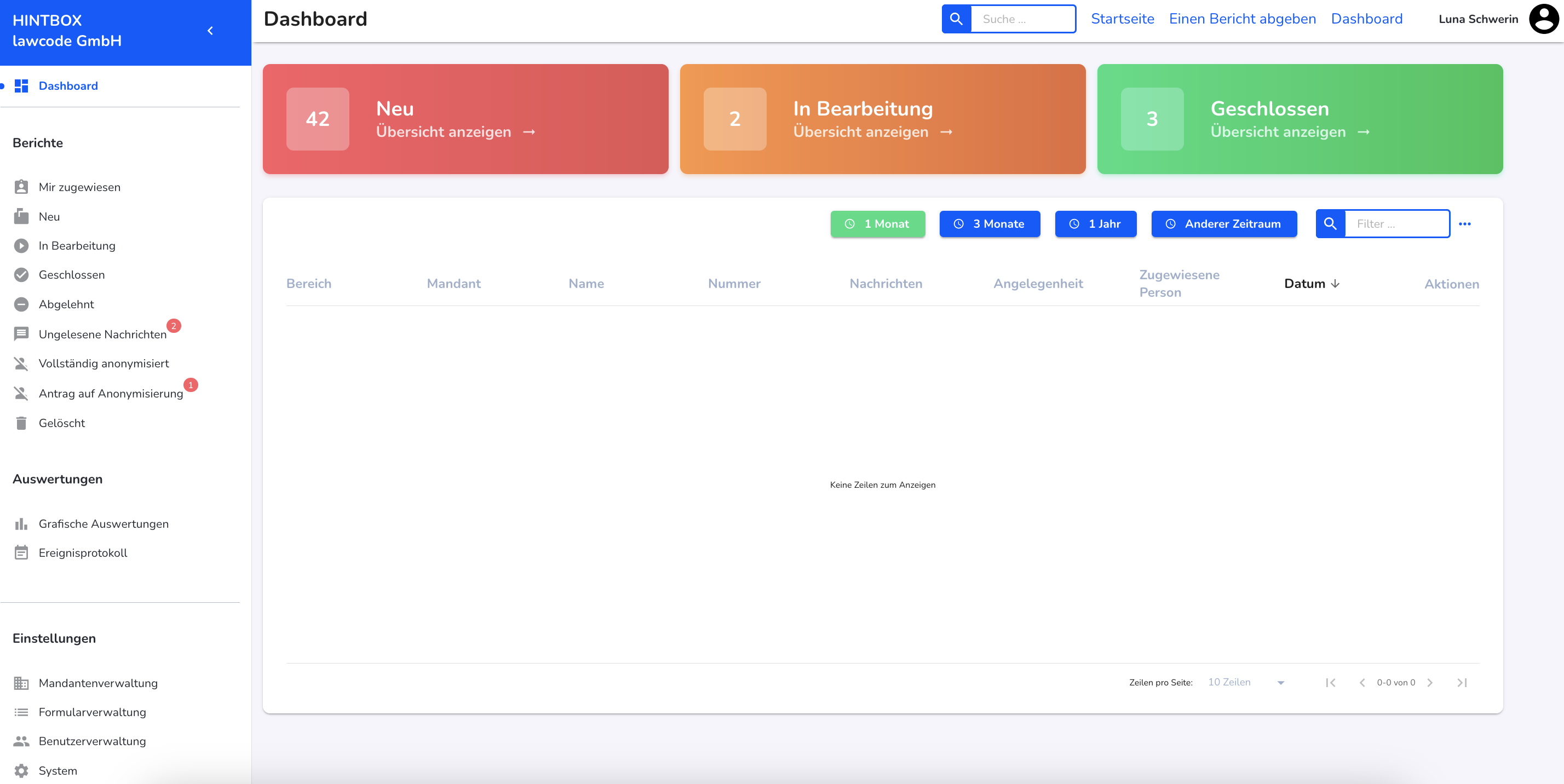Click the Ereignisprotokoll calendar icon
1564x784 pixels.
tap(21, 553)
